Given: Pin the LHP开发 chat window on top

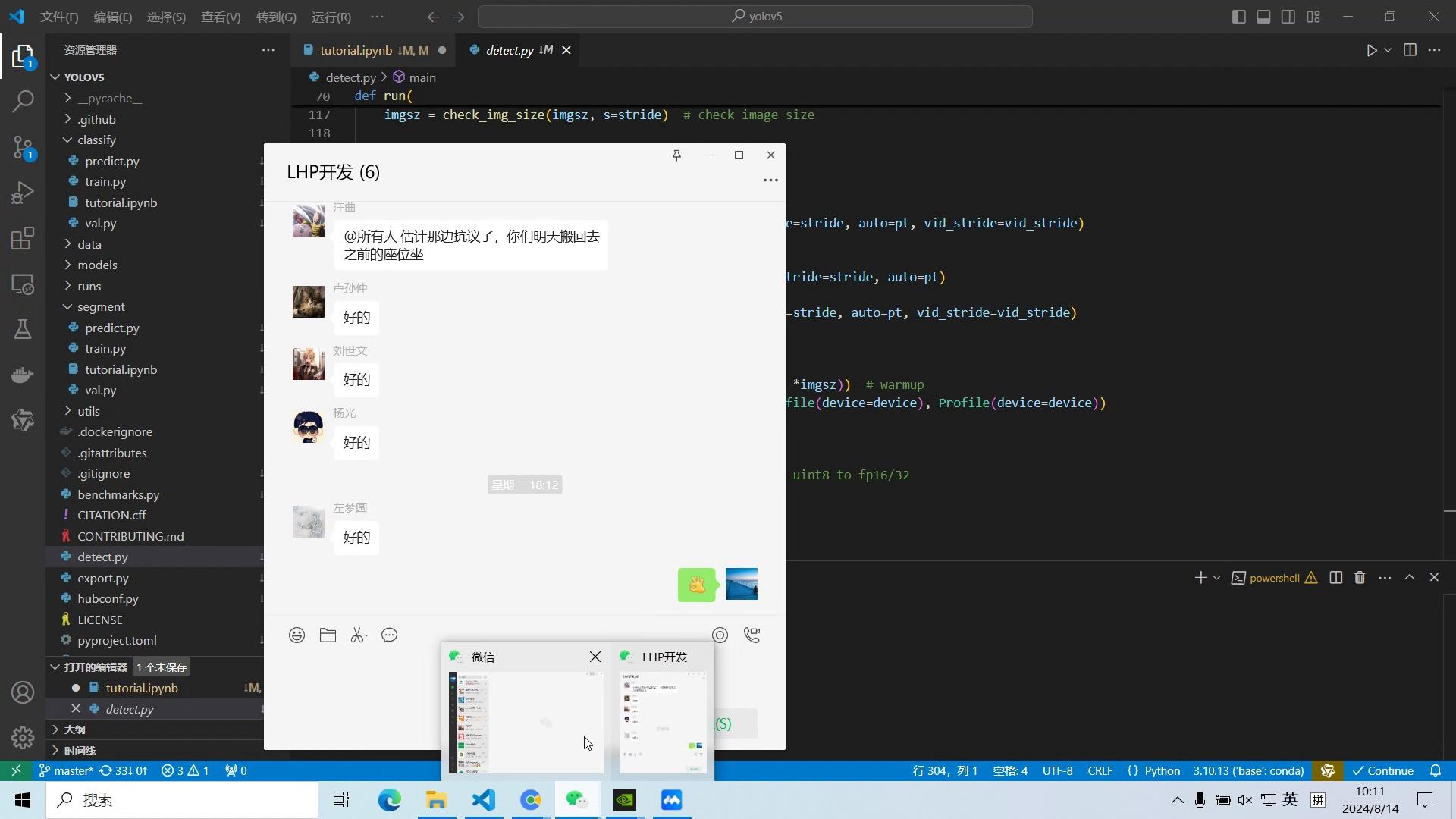Looking at the screenshot, I should coord(676,155).
